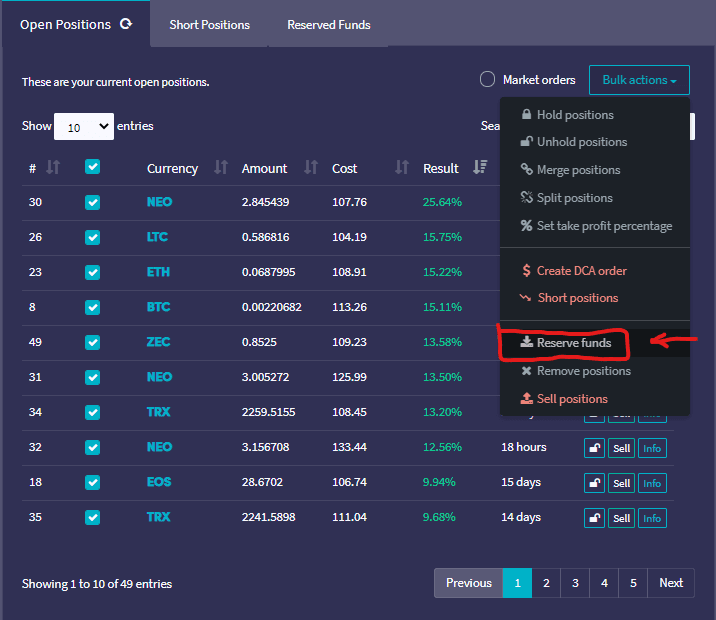
Task: Uncheck position 31 NEO checkbox
Action: pyautogui.click(x=93, y=377)
